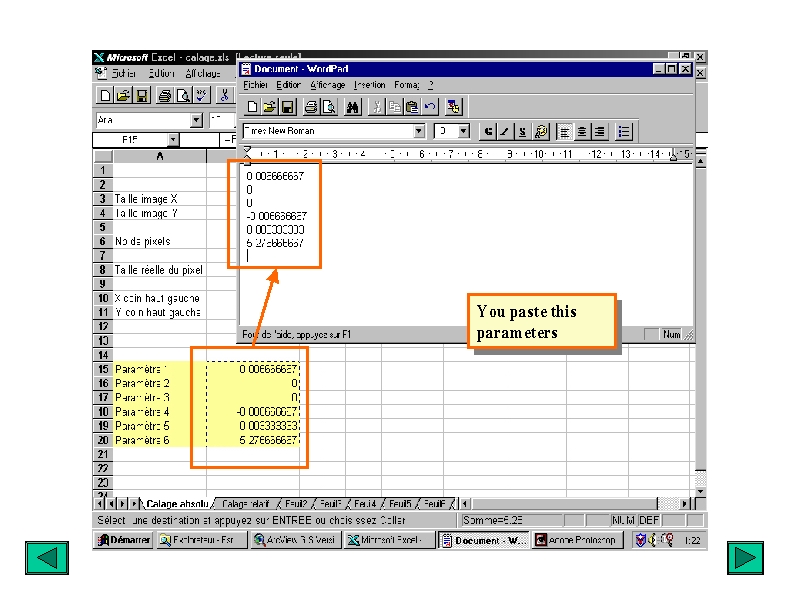This screenshot has height=600, width=800.
Task: Click Excel horizontal scrollbar right arrow
Action: (685, 504)
